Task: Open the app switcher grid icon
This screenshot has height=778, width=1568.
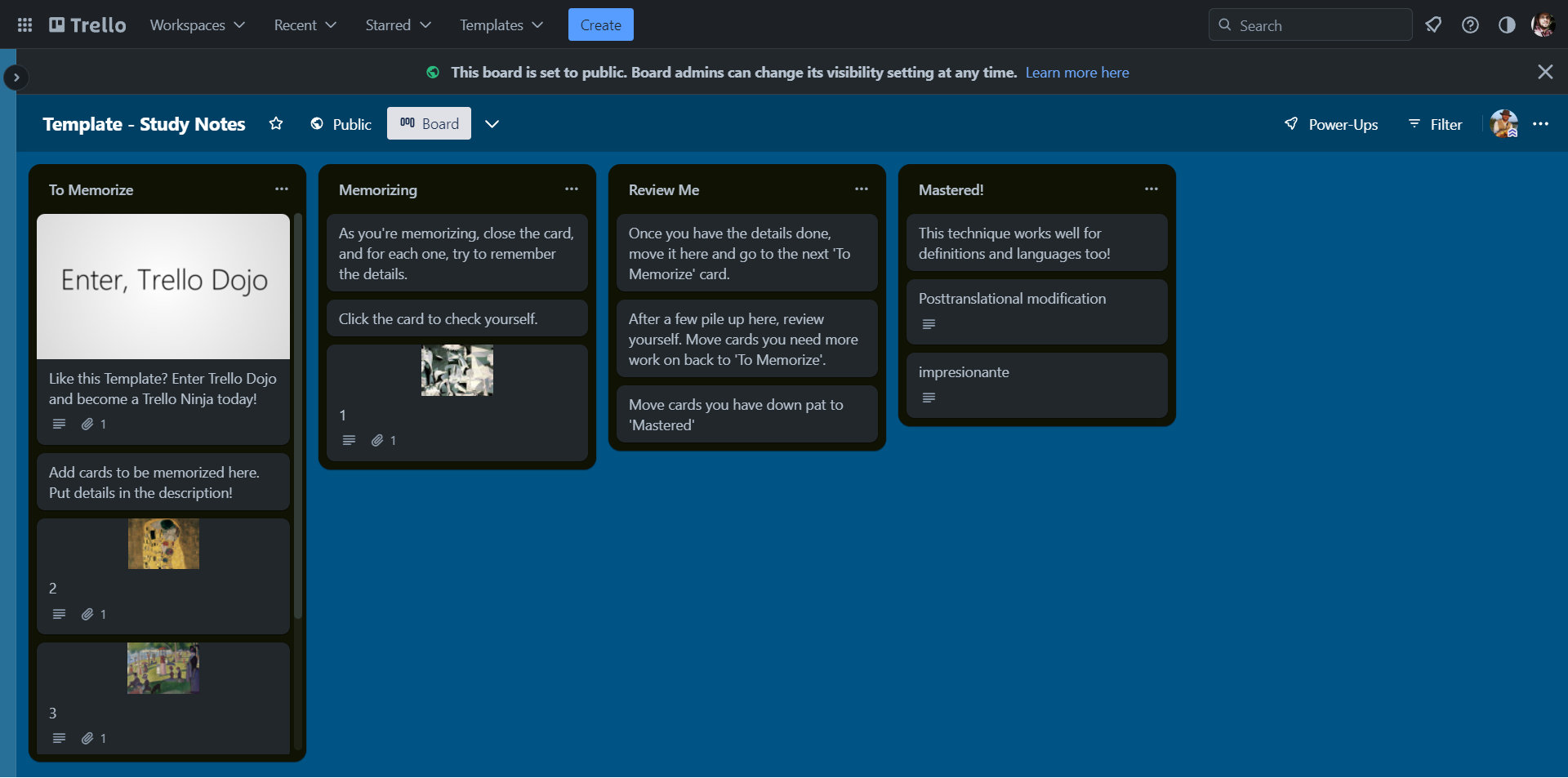Action: [x=24, y=25]
